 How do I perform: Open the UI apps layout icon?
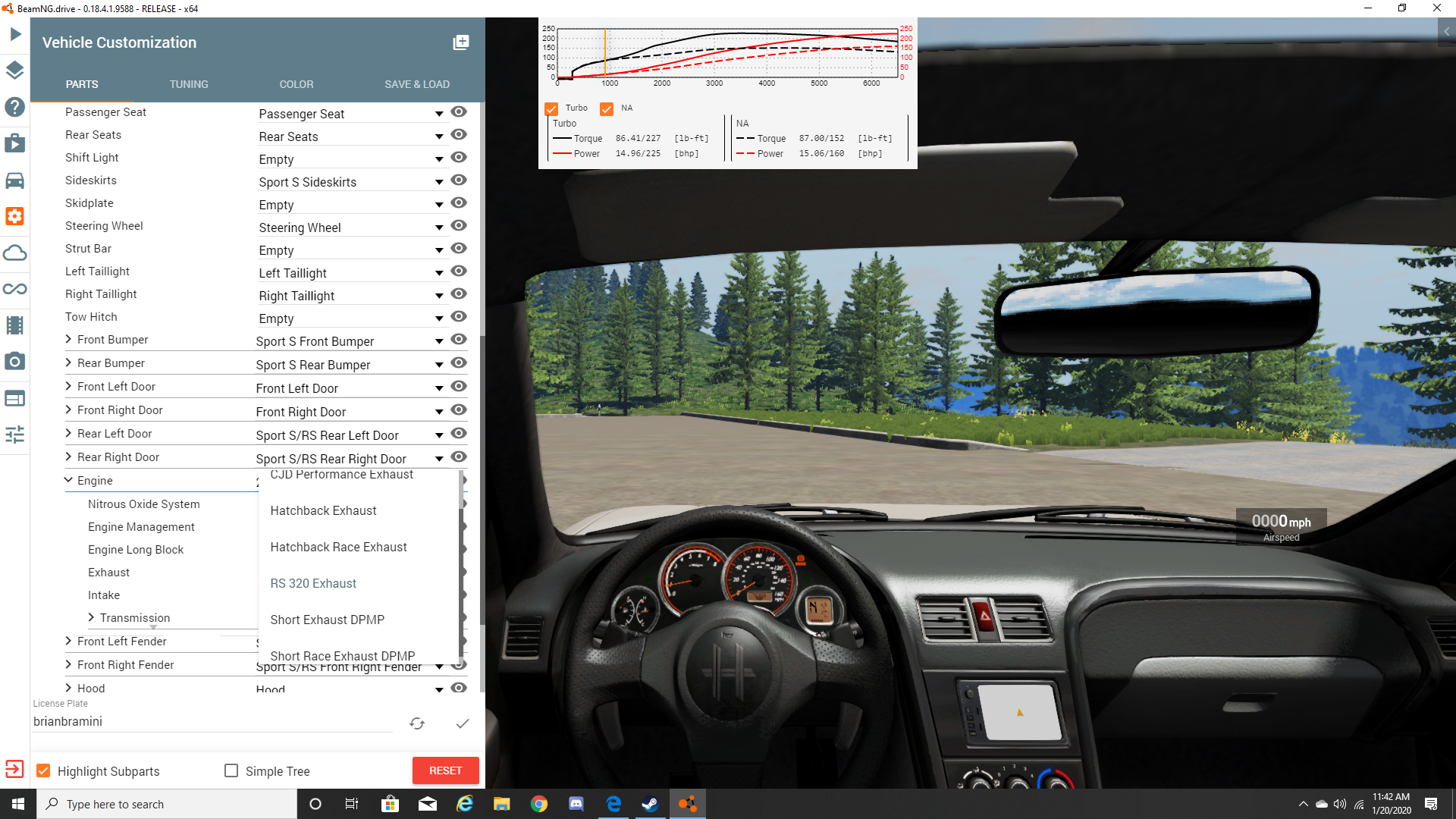[x=15, y=398]
